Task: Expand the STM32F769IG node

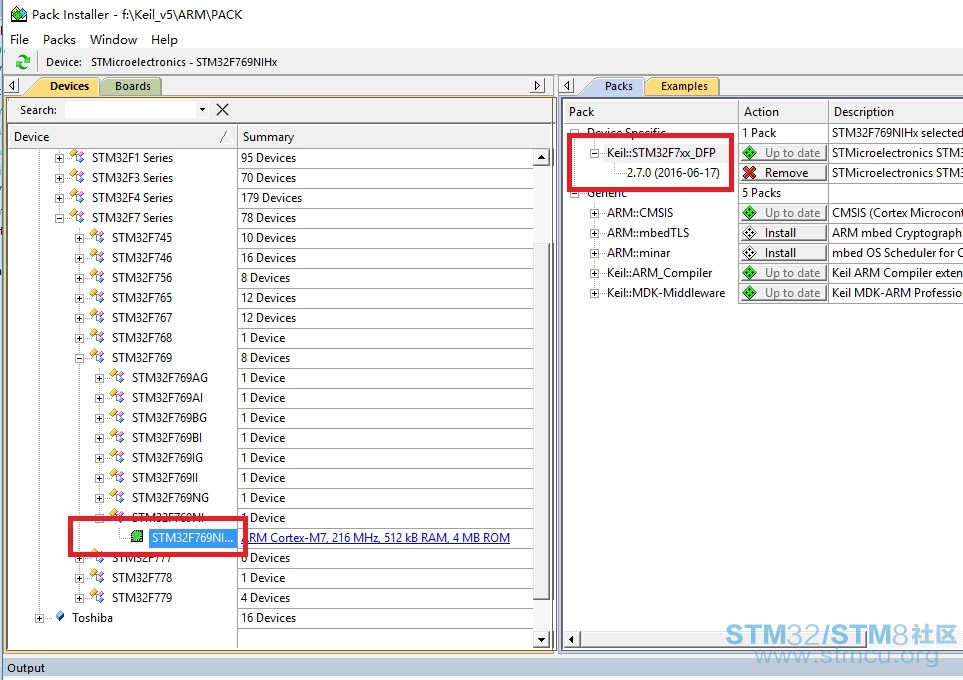Action: coord(99,458)
